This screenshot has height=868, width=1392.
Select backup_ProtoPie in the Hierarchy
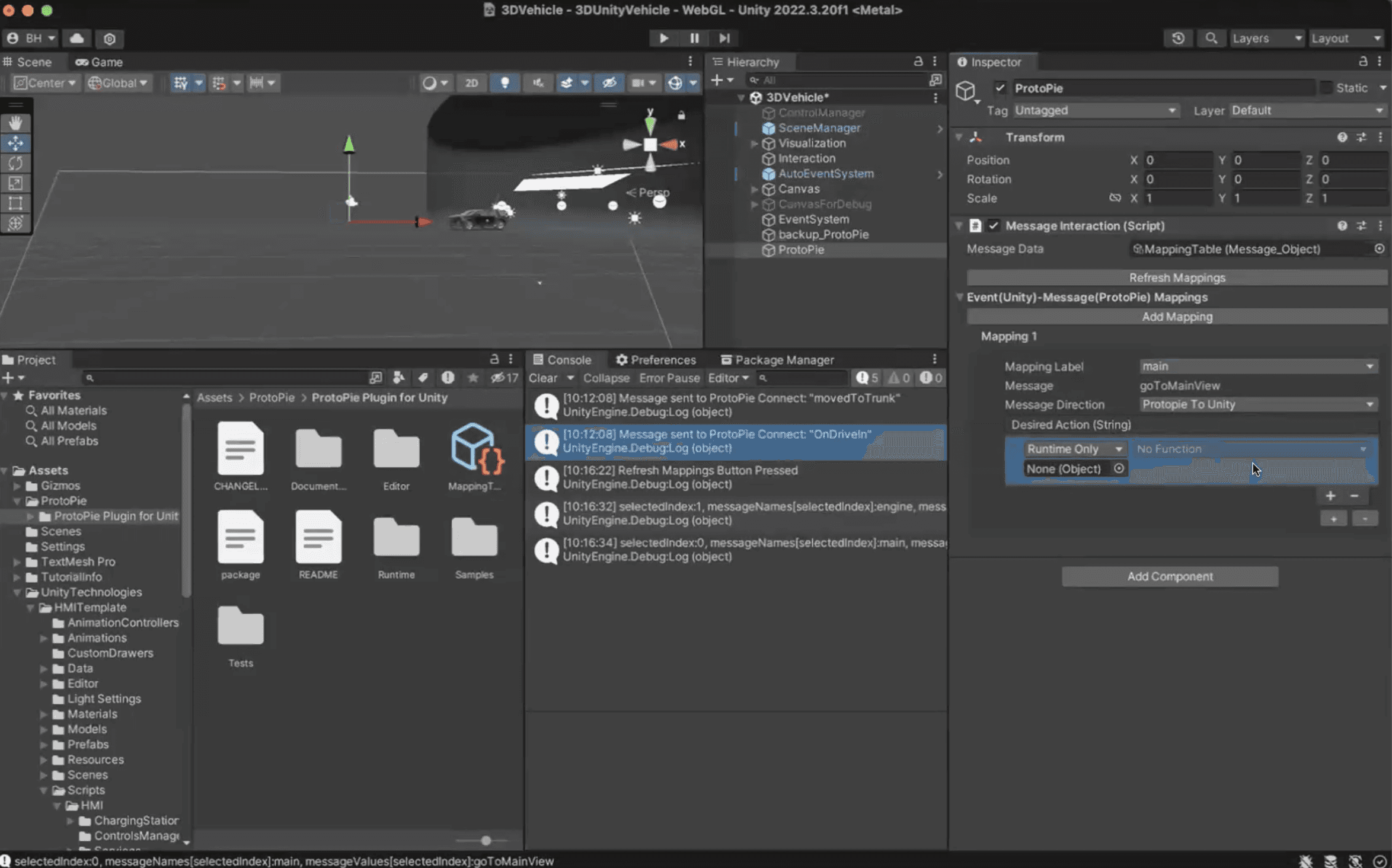pyautogui.click(x=823, y=234)
